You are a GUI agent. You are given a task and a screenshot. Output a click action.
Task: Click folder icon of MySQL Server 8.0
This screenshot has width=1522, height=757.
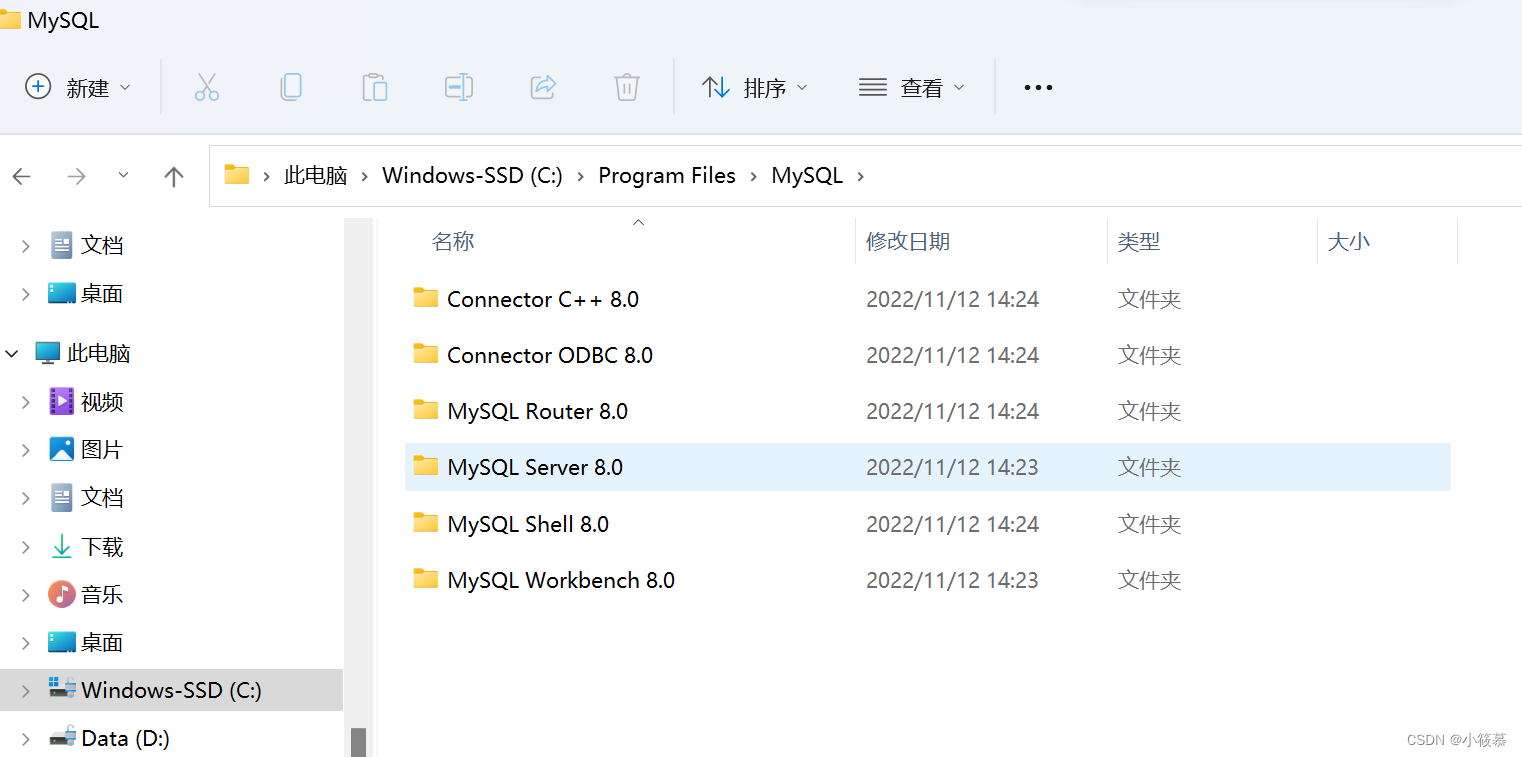coord(426,465)
